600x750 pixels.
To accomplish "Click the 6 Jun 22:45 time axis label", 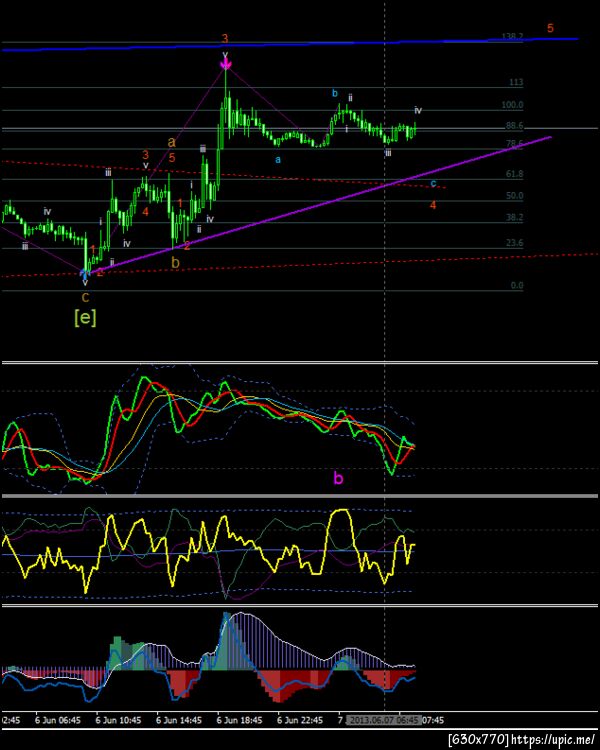I will pos(300,720).
